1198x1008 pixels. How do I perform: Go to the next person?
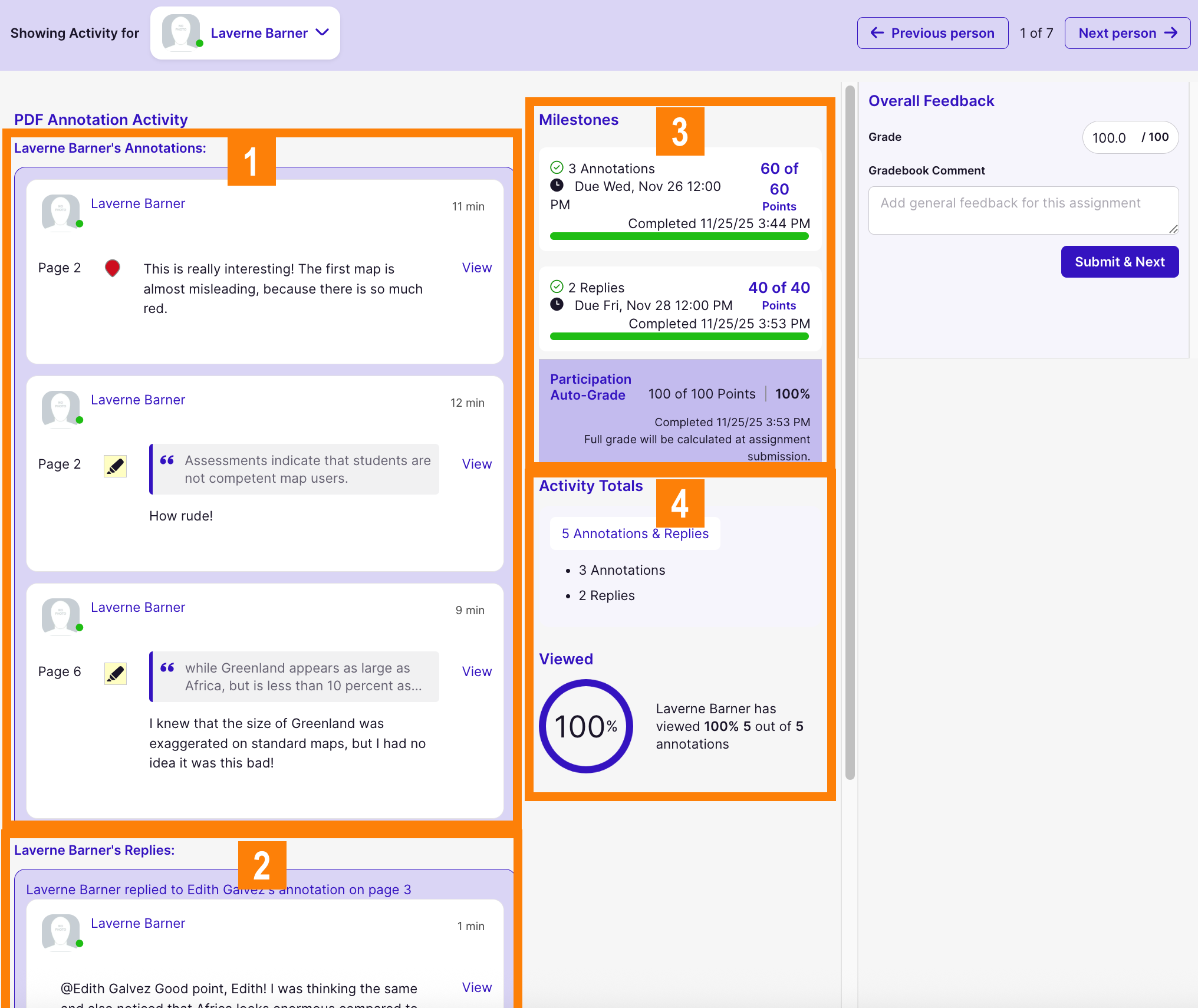click(x=1127, y=33)
